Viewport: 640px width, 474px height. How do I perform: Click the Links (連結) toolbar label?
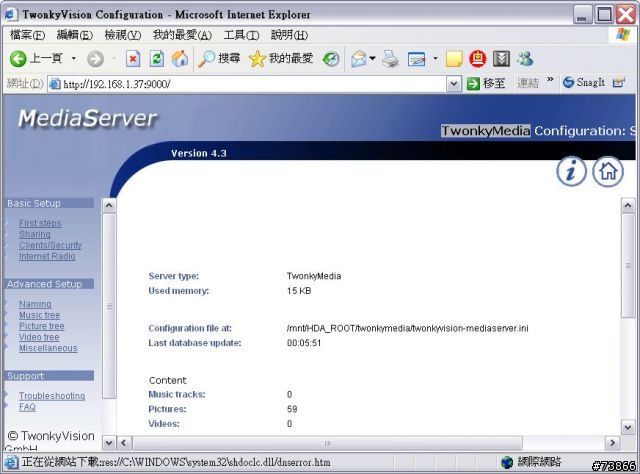click(527, 83)
